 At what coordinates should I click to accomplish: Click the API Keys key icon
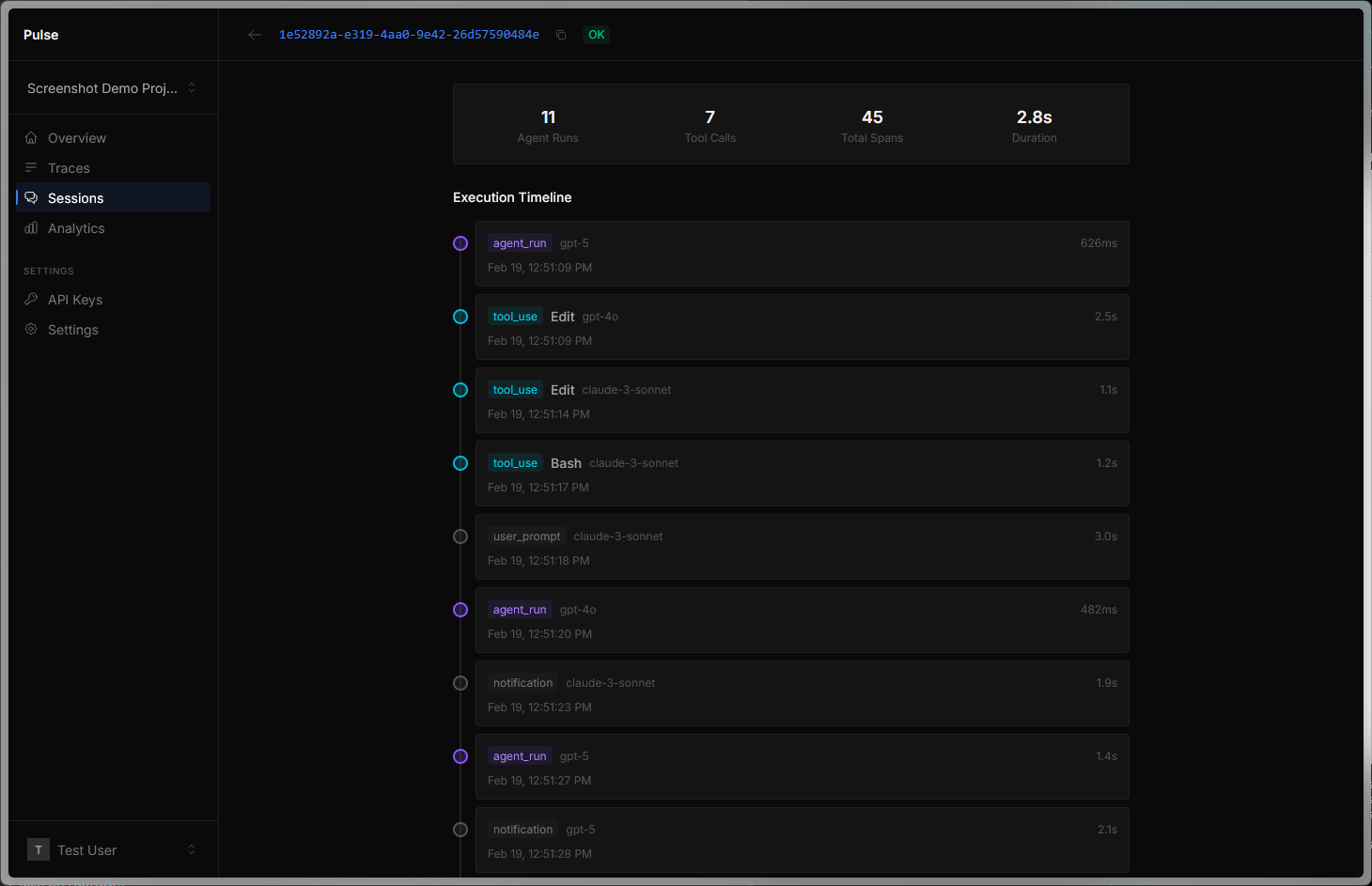pyautogui.click(x=32, y=299)
